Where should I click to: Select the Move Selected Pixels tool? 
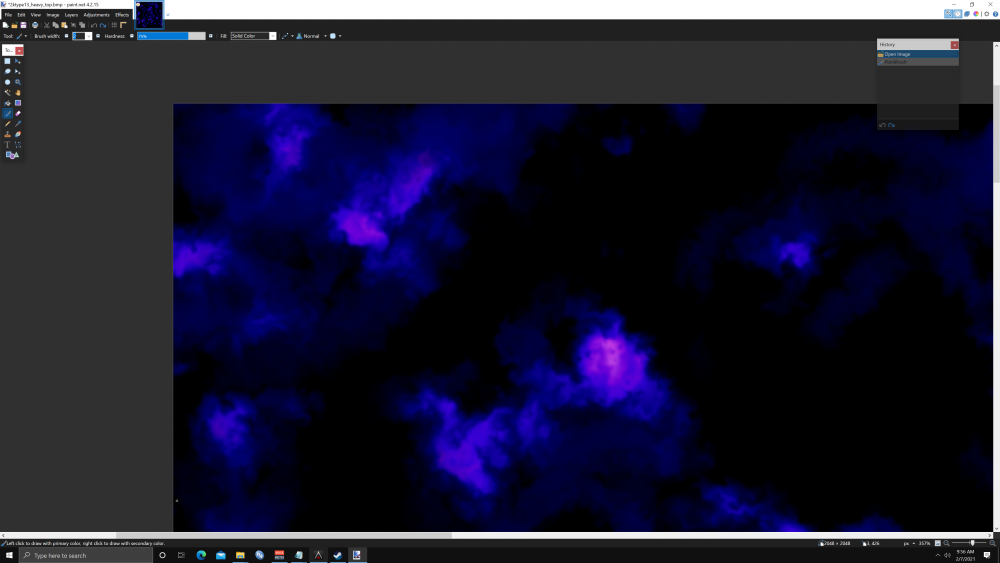click(x=18, y=61)
